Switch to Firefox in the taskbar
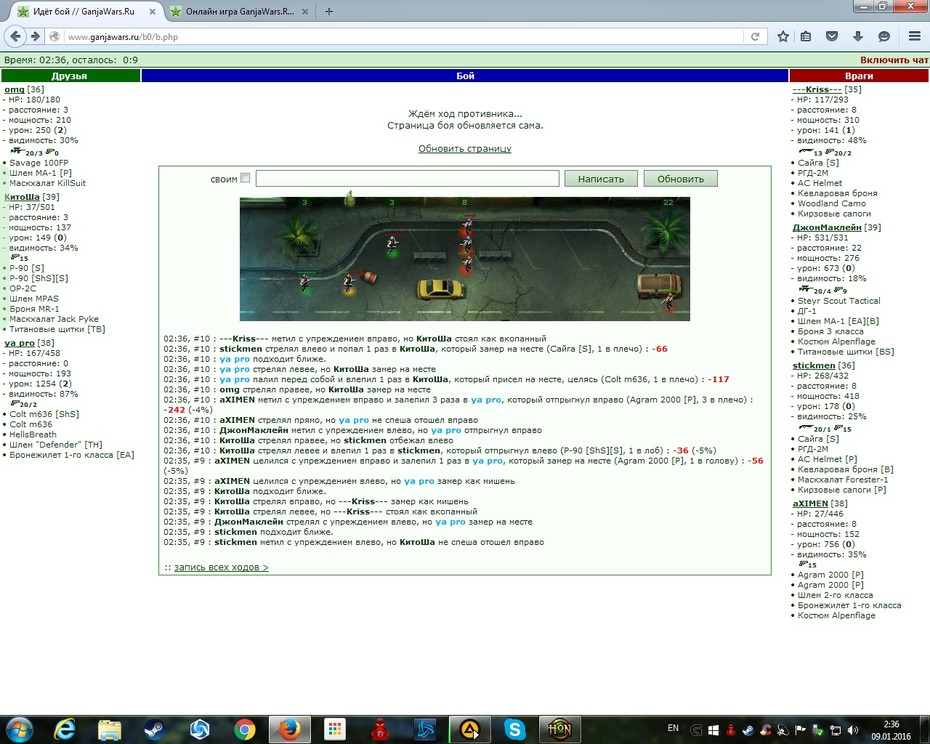Viewport: 930px width, 744px height. [289, 729]
